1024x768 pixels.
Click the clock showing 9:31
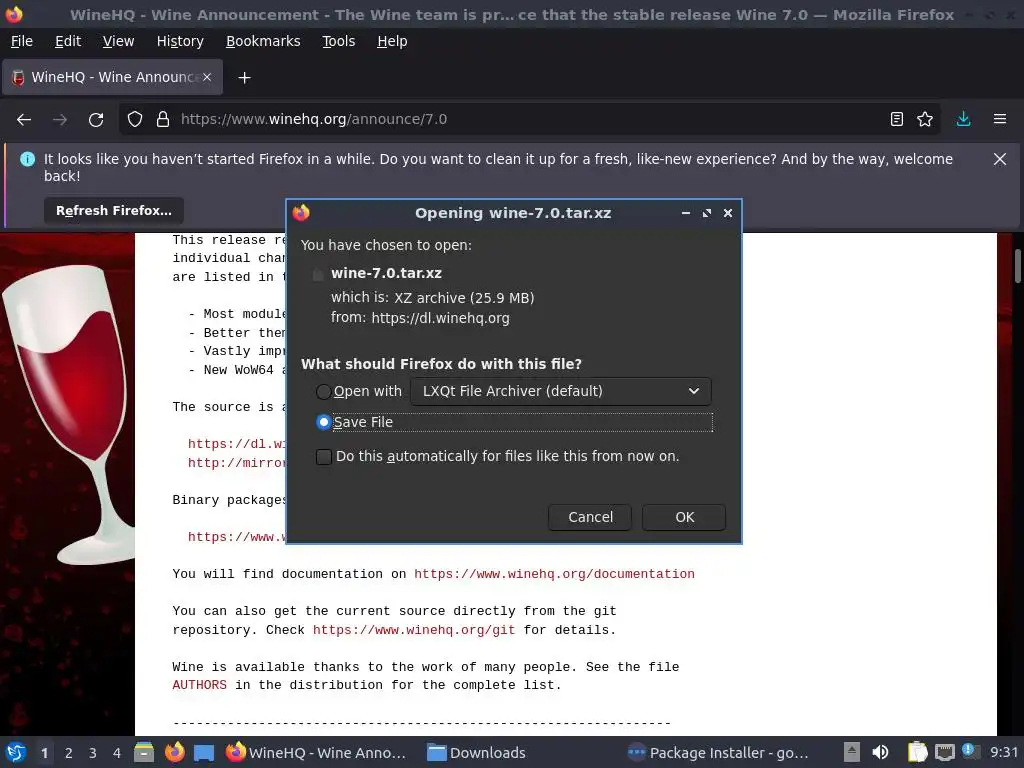click(x=1004, y=753)
